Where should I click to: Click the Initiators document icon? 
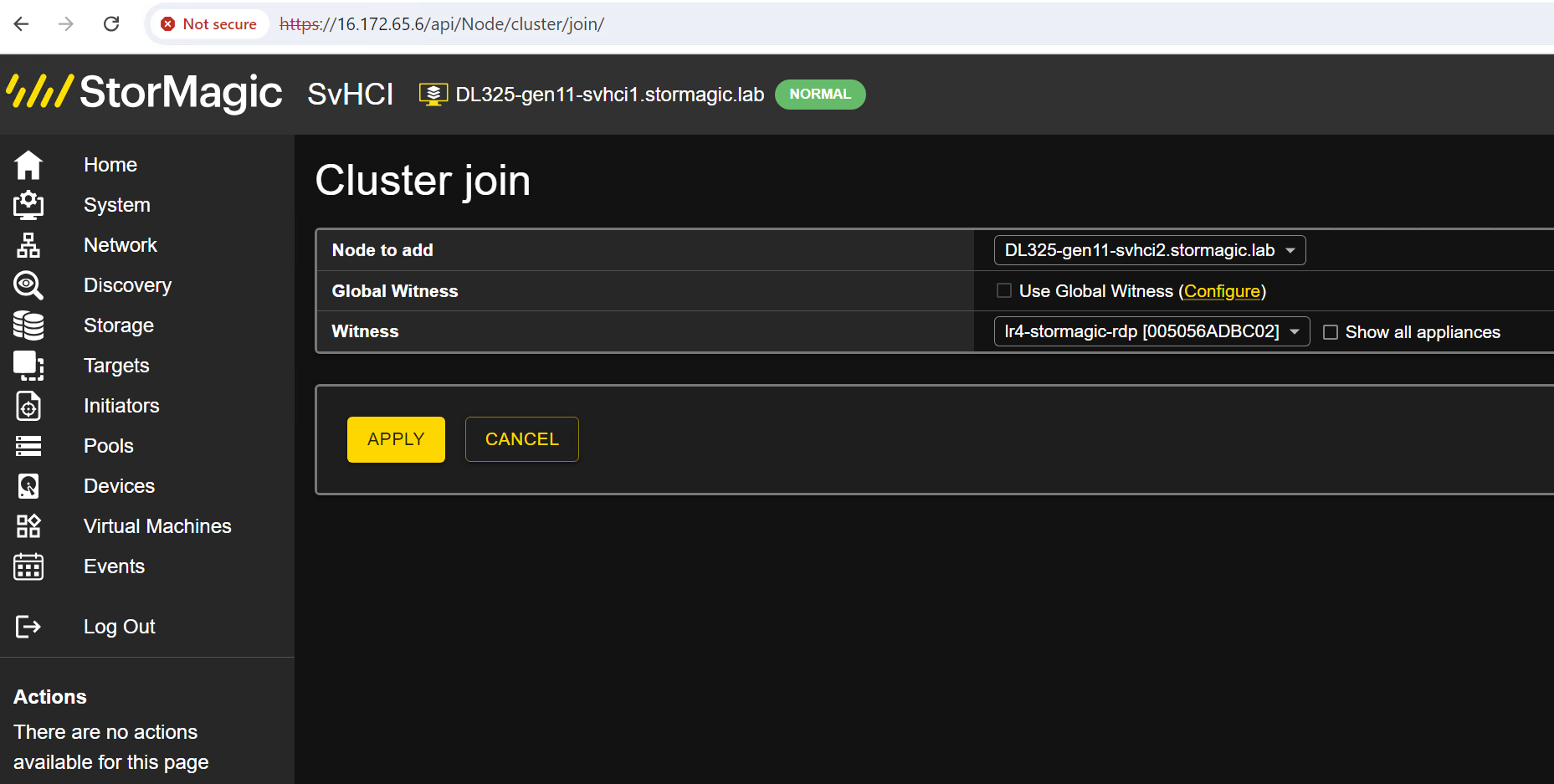click(28, 406)
